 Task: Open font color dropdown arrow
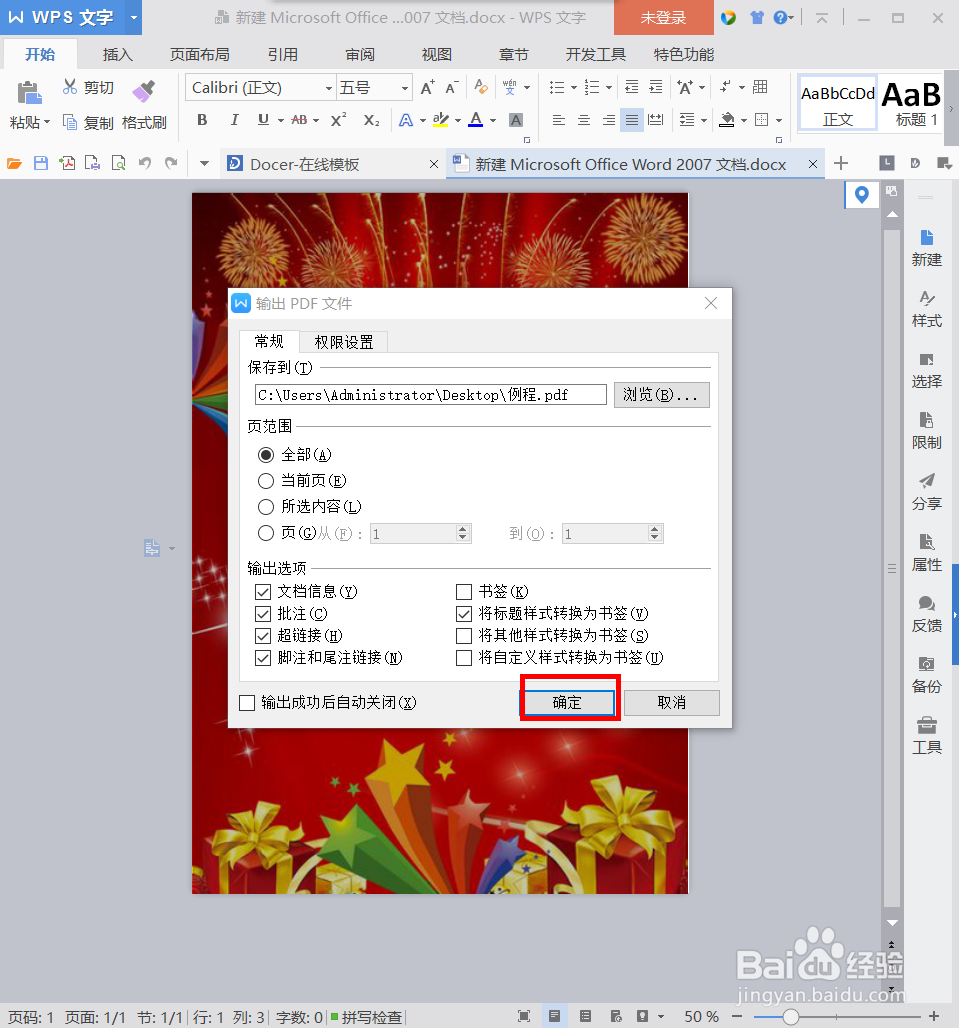493,121
